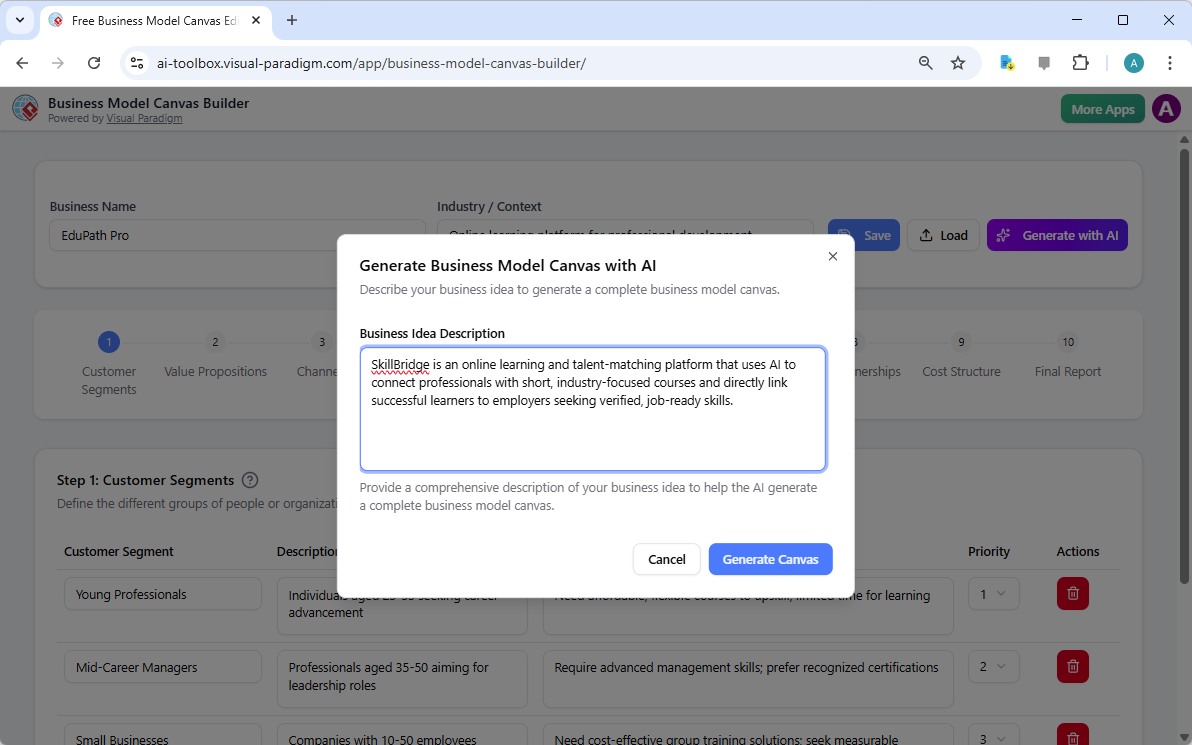Click the Generate Canvas button
Viewport: 1192px width, 745px height.
(770, 559)
